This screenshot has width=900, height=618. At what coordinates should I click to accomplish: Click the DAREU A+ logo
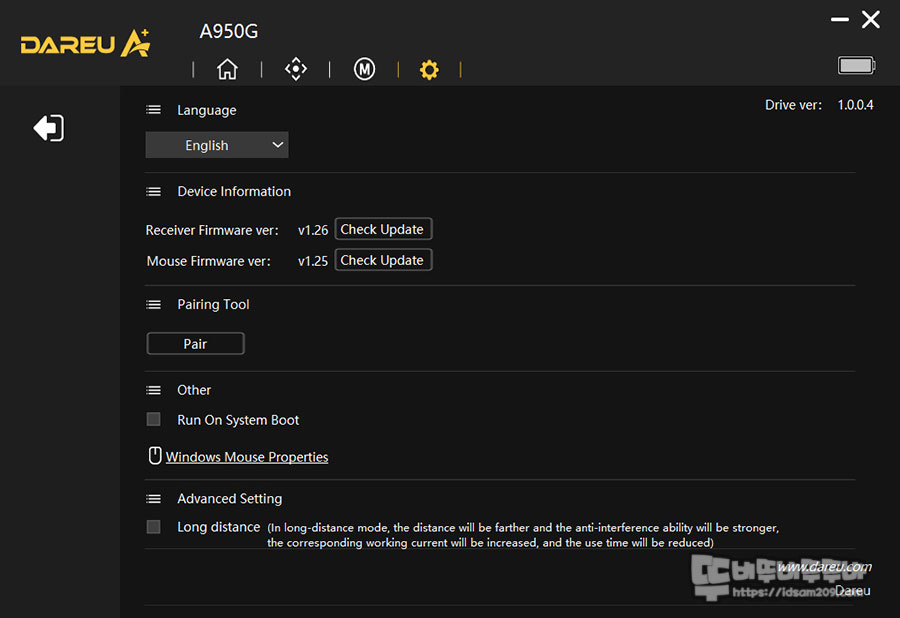point(86,43)
